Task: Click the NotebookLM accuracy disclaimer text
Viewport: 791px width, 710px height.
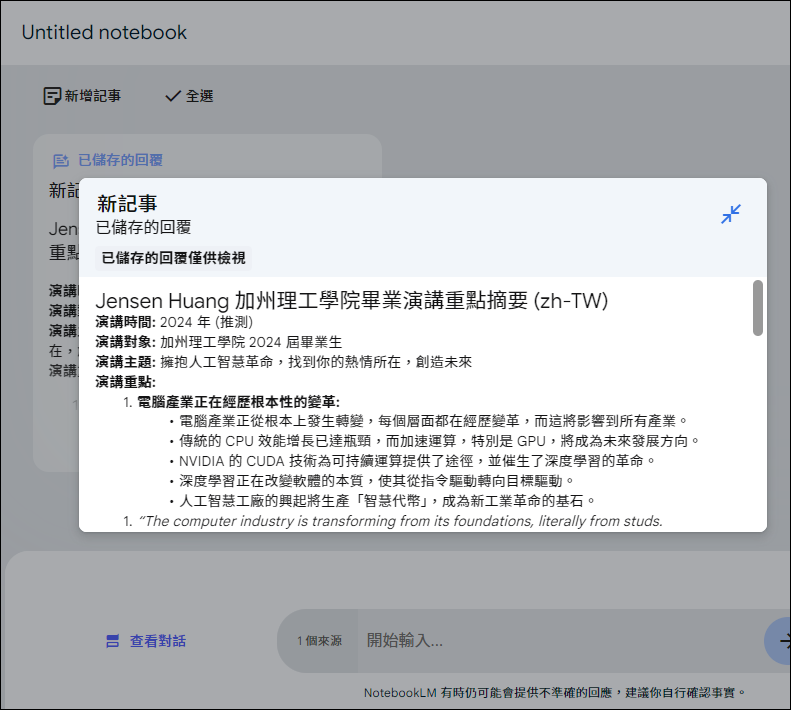Action: click(555, 693)
